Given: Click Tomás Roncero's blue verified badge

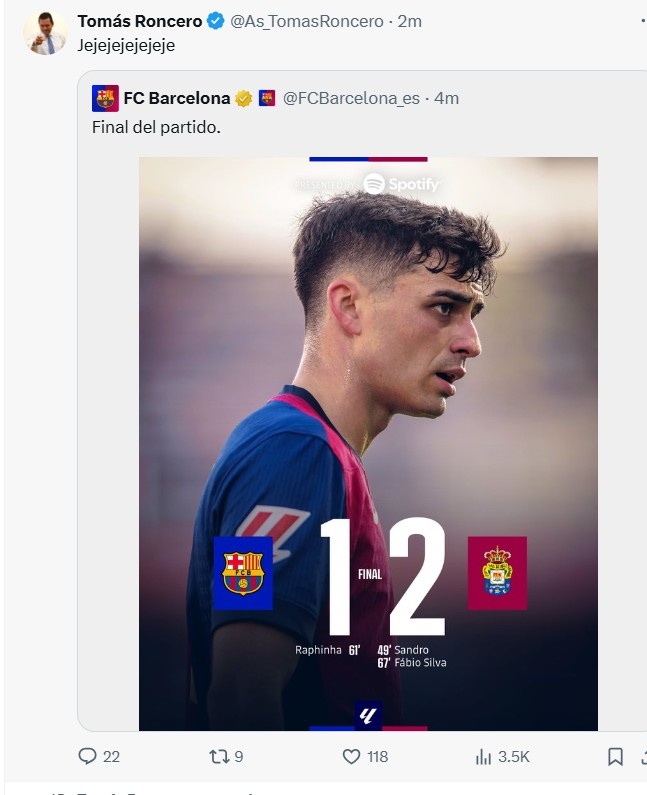Looking at the screenshot, I should (x=216, y=21).
